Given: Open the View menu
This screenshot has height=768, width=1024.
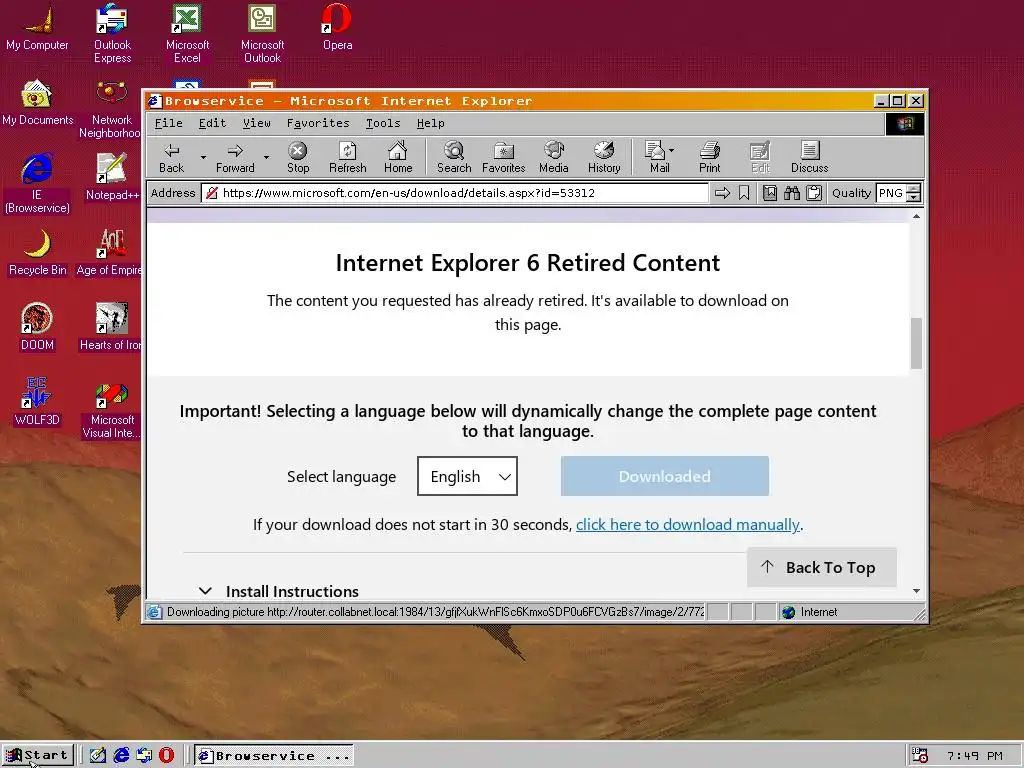Looking at the screenshot, I should (257, 123).
